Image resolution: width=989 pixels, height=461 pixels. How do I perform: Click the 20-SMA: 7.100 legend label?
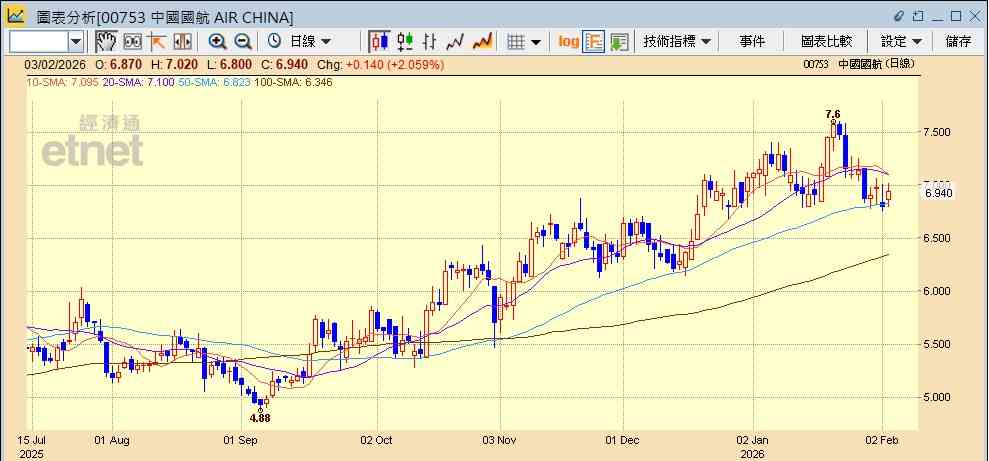pos(139,82)
